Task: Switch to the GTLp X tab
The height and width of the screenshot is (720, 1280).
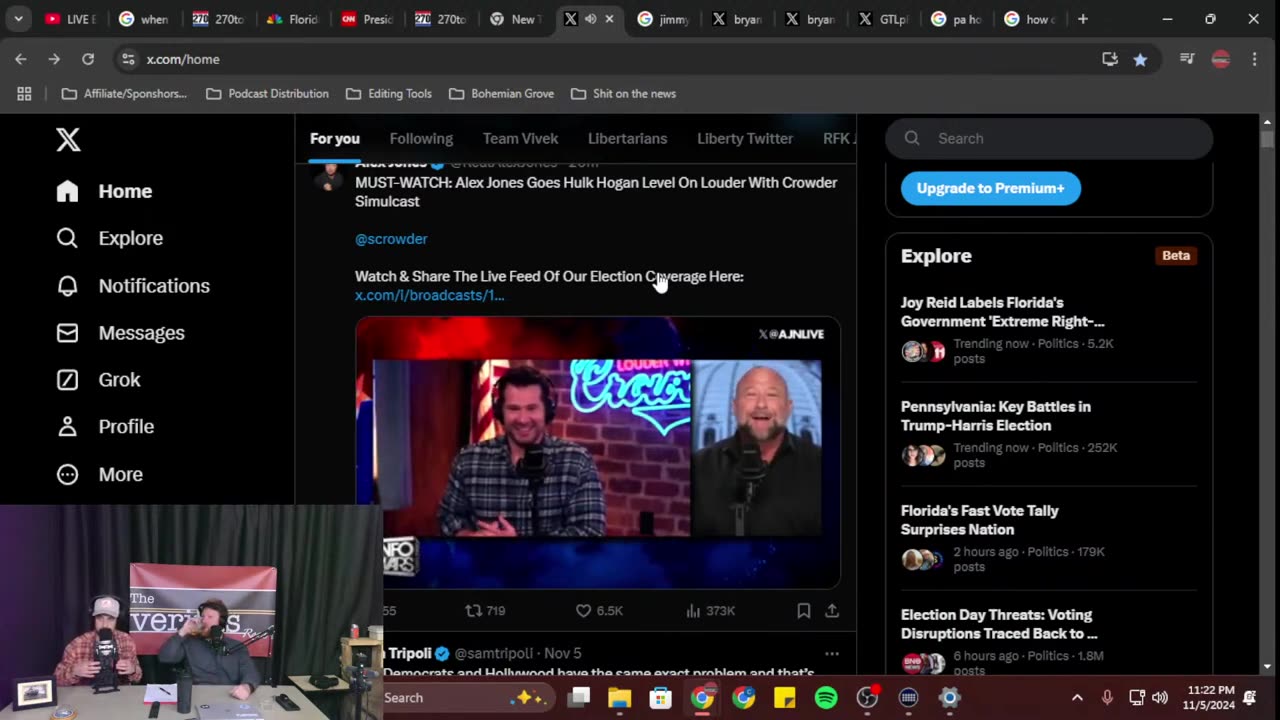Action: pos(885,19)
